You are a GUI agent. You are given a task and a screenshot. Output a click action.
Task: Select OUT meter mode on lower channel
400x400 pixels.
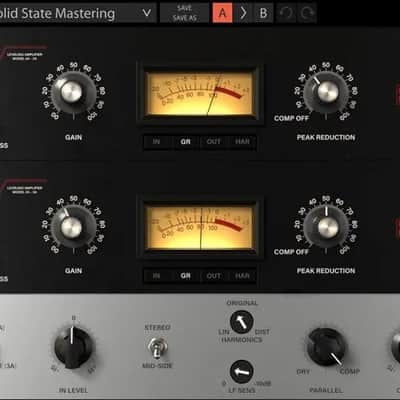214,276
